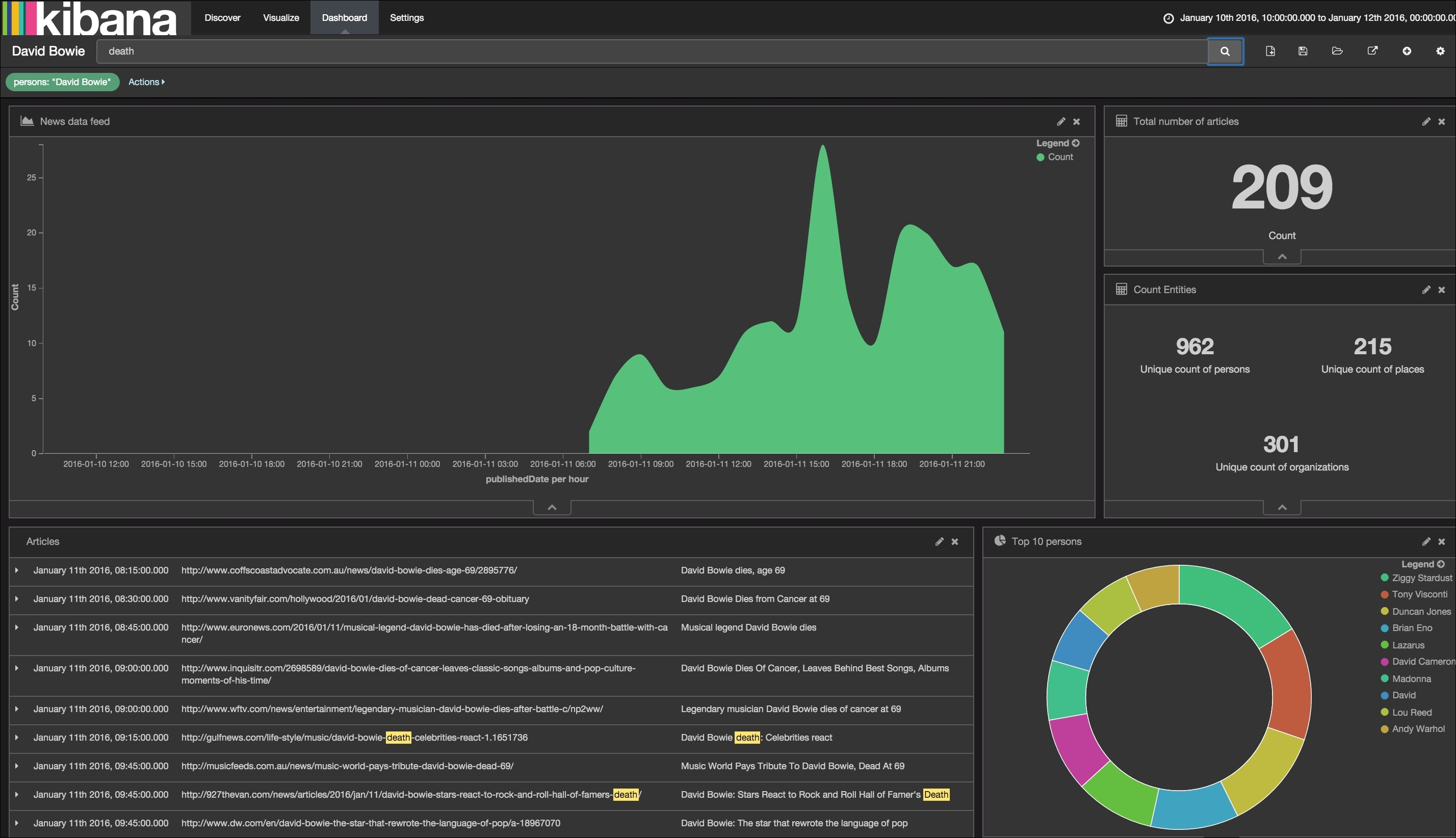Expand the dw.com article row
Viewport: 1456px width, 838px height.
(17, 823)
